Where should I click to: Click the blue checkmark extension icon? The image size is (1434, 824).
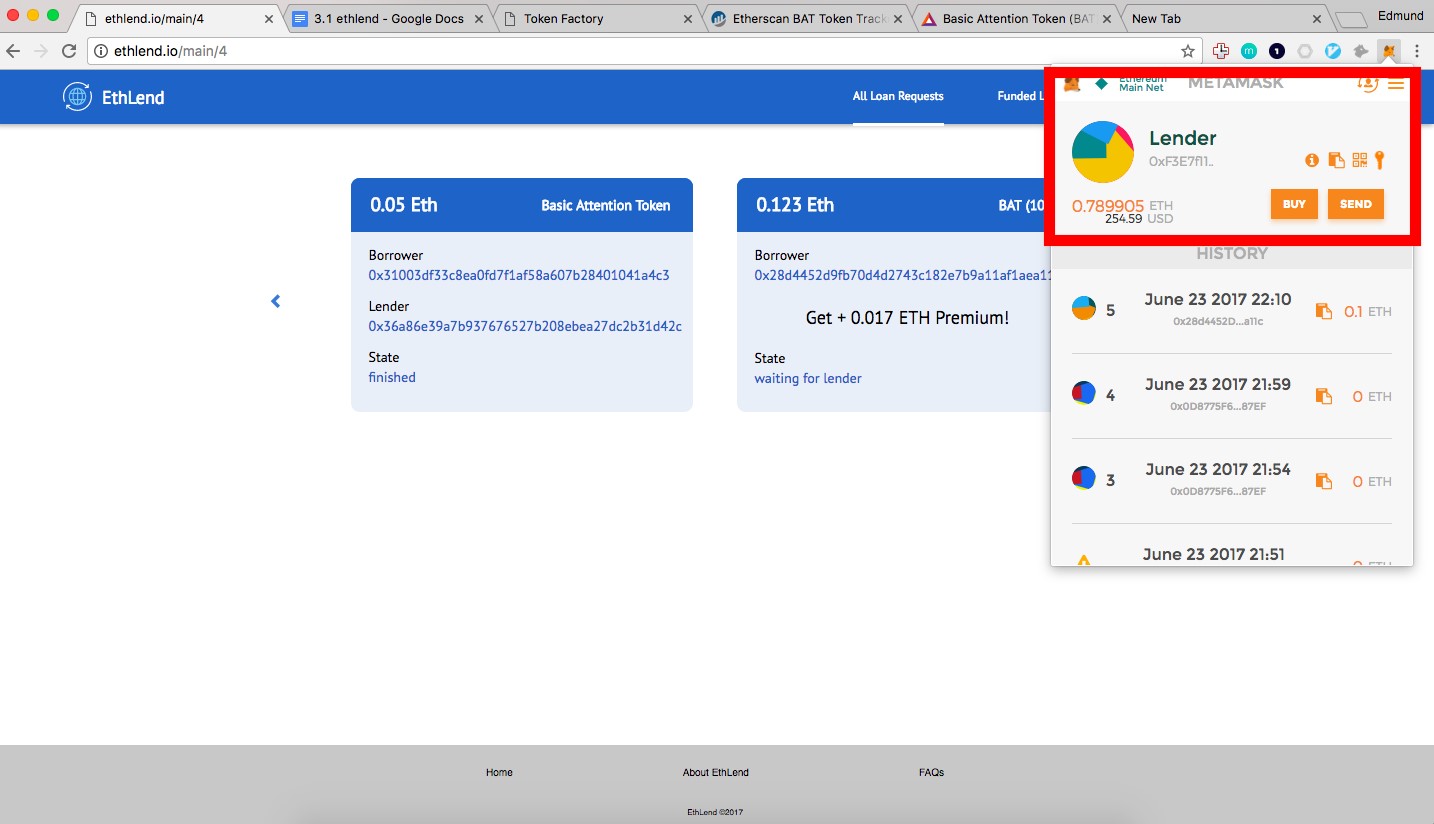point(1333,51)
